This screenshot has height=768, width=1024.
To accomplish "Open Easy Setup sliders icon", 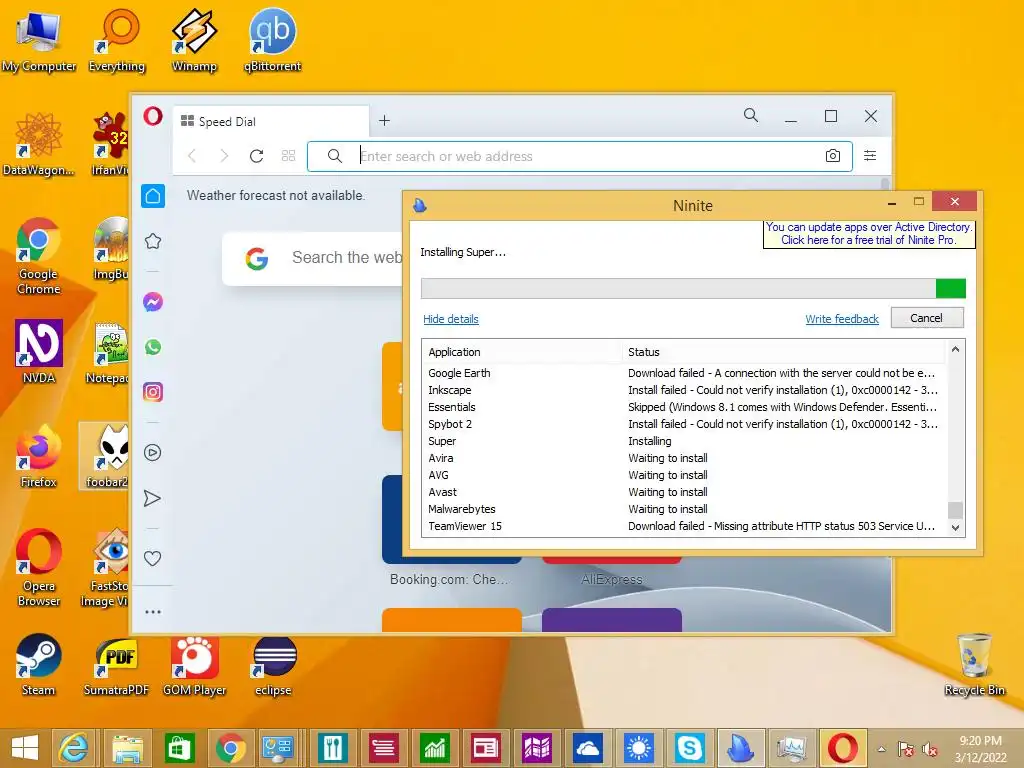I will (870, 155).
